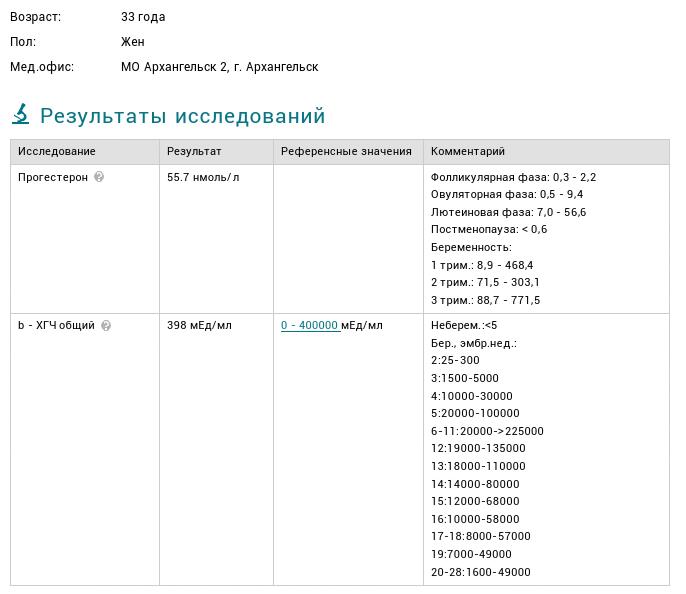Screen dimensions: 686x594
Task: Click the Беременность: comment line
Action: point(471,247)
